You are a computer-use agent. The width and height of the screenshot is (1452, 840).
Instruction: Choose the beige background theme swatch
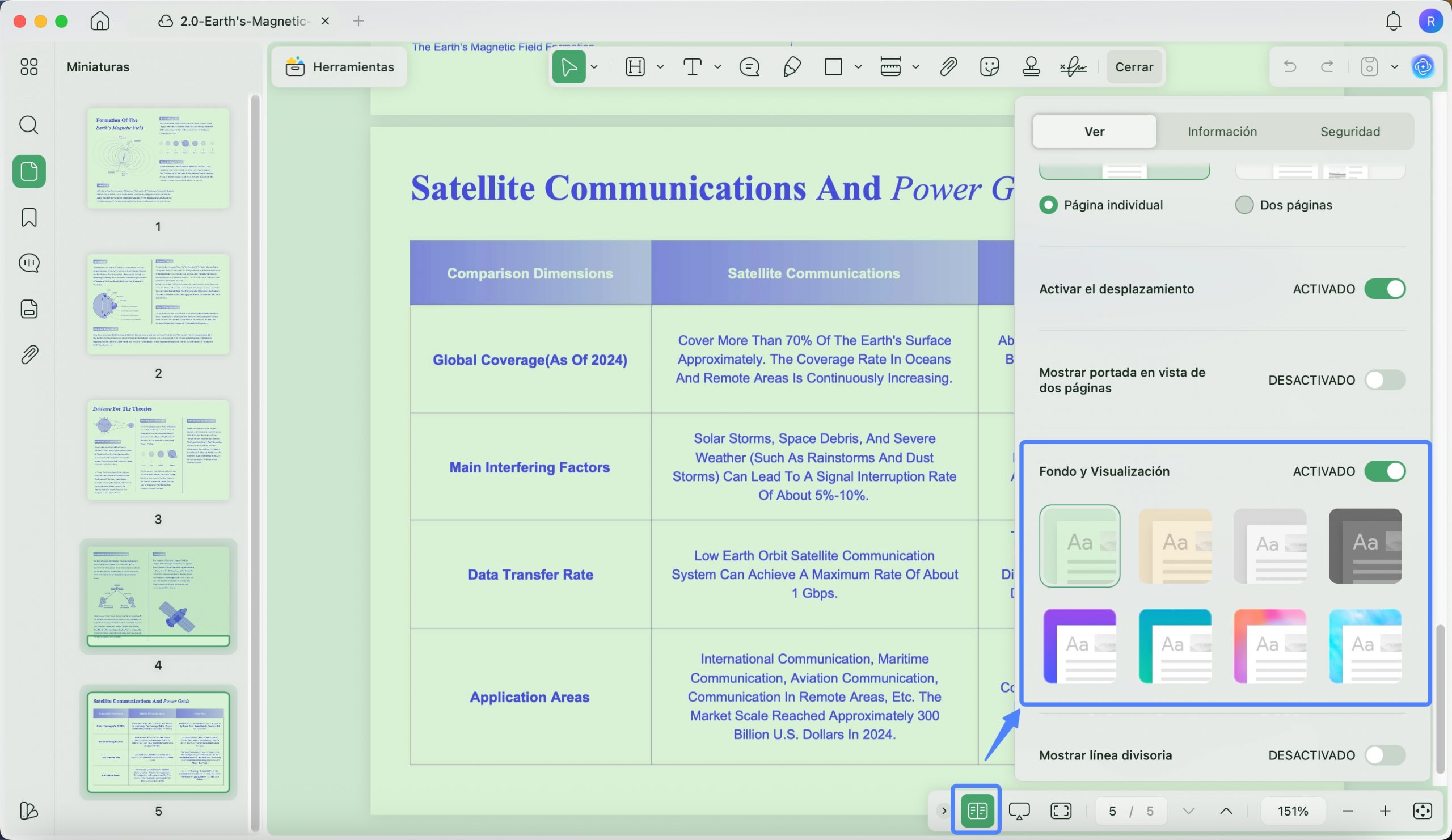1174,546
